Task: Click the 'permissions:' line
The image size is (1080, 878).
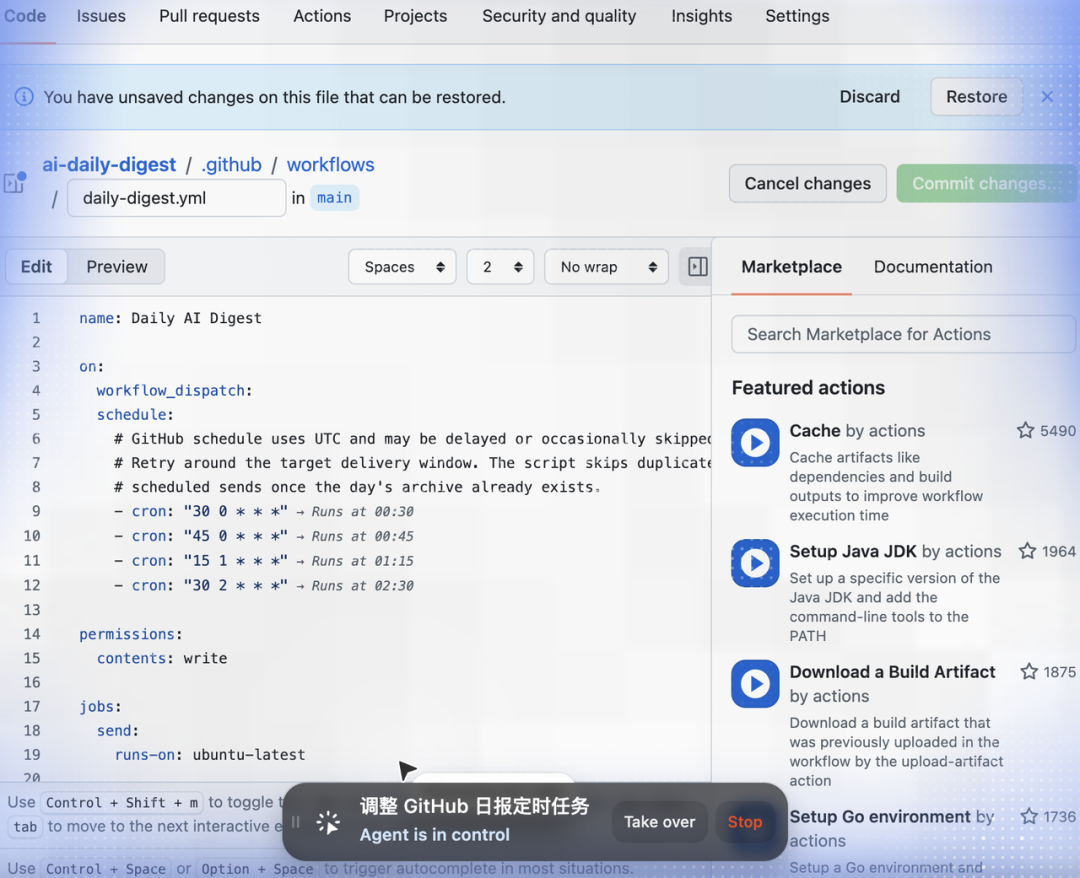Action: click(131, 634)
